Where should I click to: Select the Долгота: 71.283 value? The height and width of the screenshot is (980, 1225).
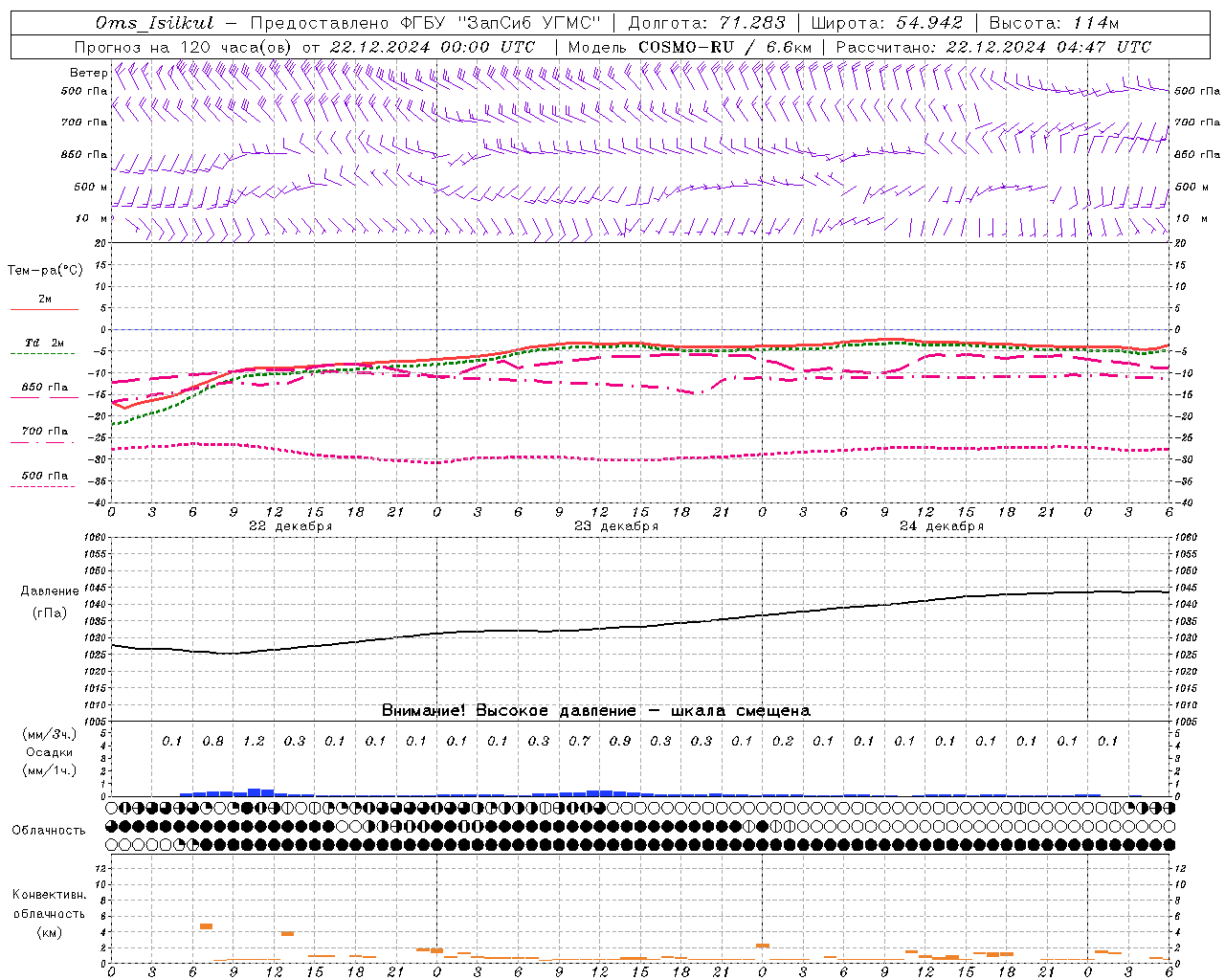[x=706, y=23]
